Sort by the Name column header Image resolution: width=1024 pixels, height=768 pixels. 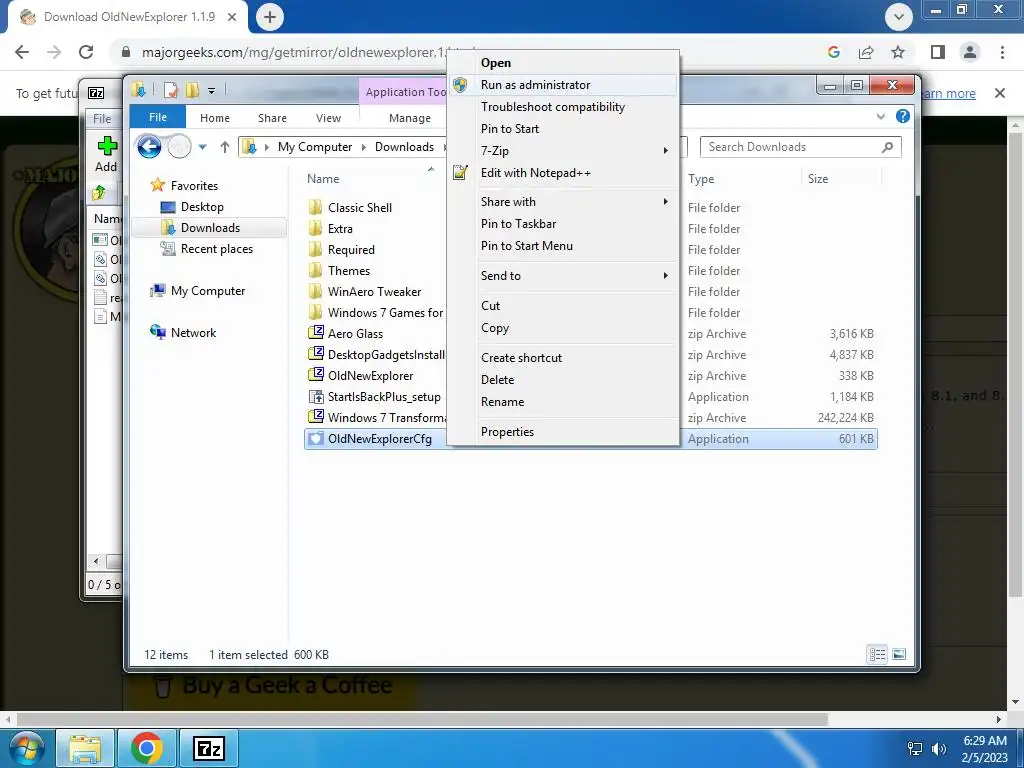click(323, 179)
